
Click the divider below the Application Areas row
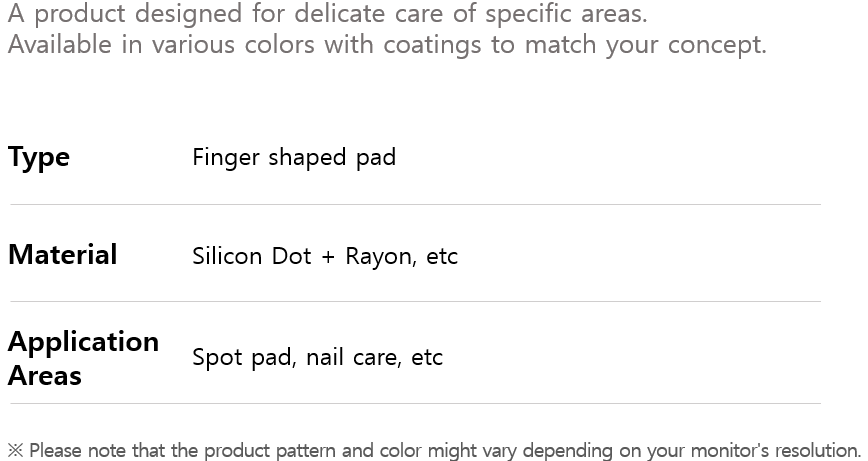coord(415,403)
